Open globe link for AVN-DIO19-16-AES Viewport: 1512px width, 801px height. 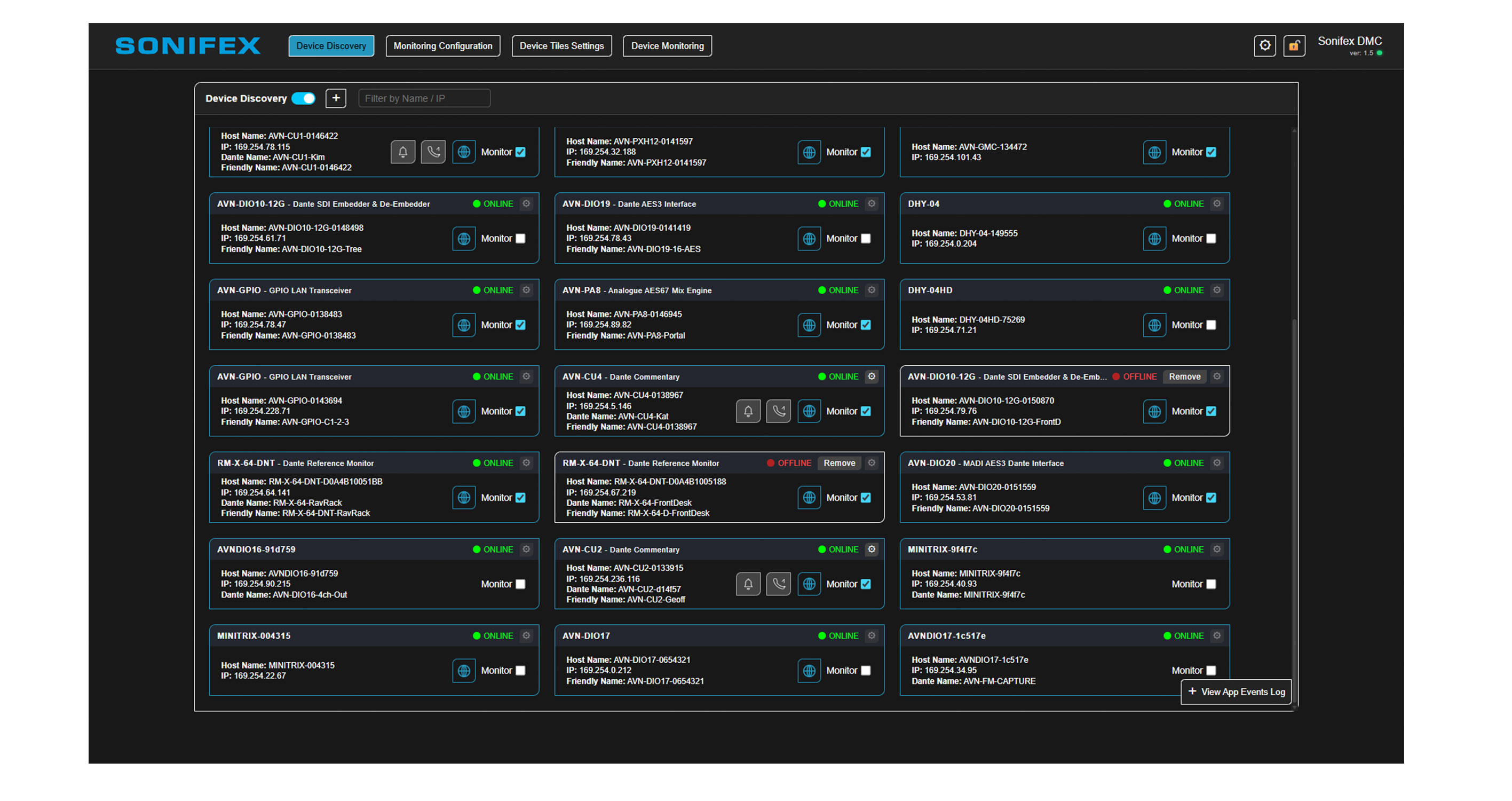(x=809, y=238)
